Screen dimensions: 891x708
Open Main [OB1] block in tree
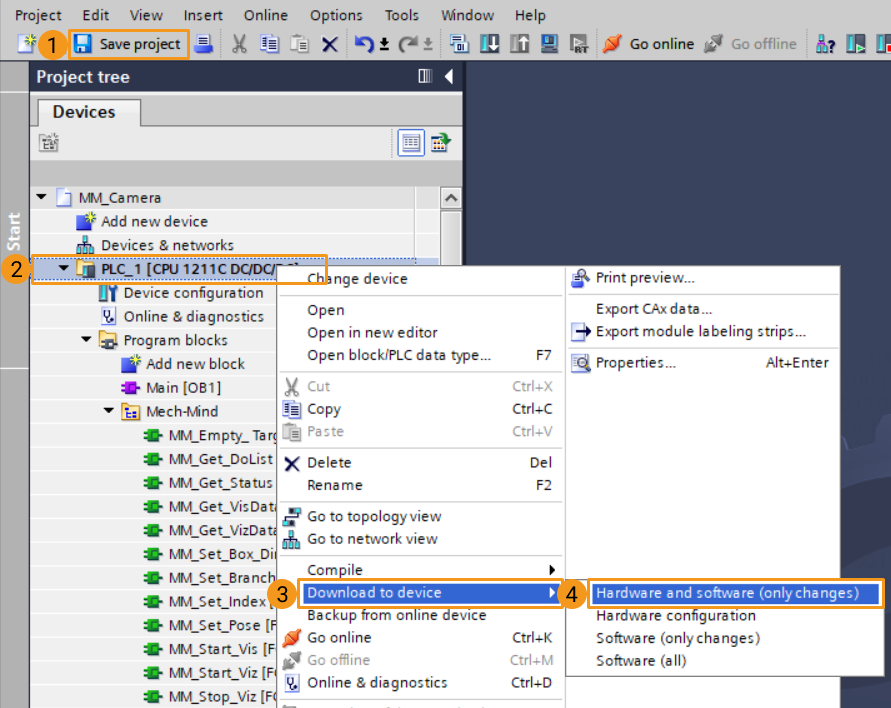pyautogui.click(x=184, y=387)
